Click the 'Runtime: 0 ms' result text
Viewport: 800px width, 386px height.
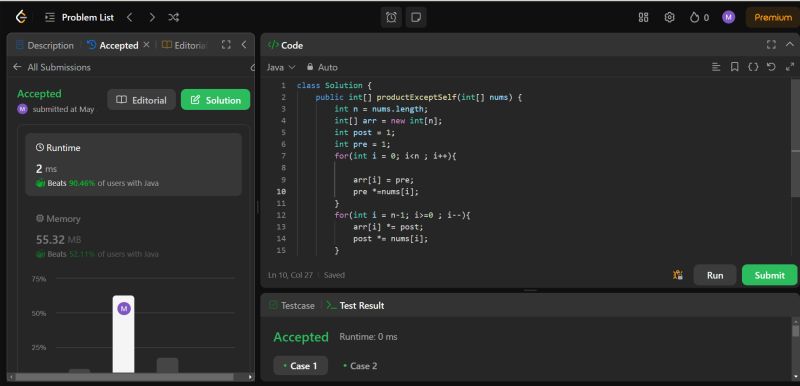pyautogui.click(x=368, y=337)
